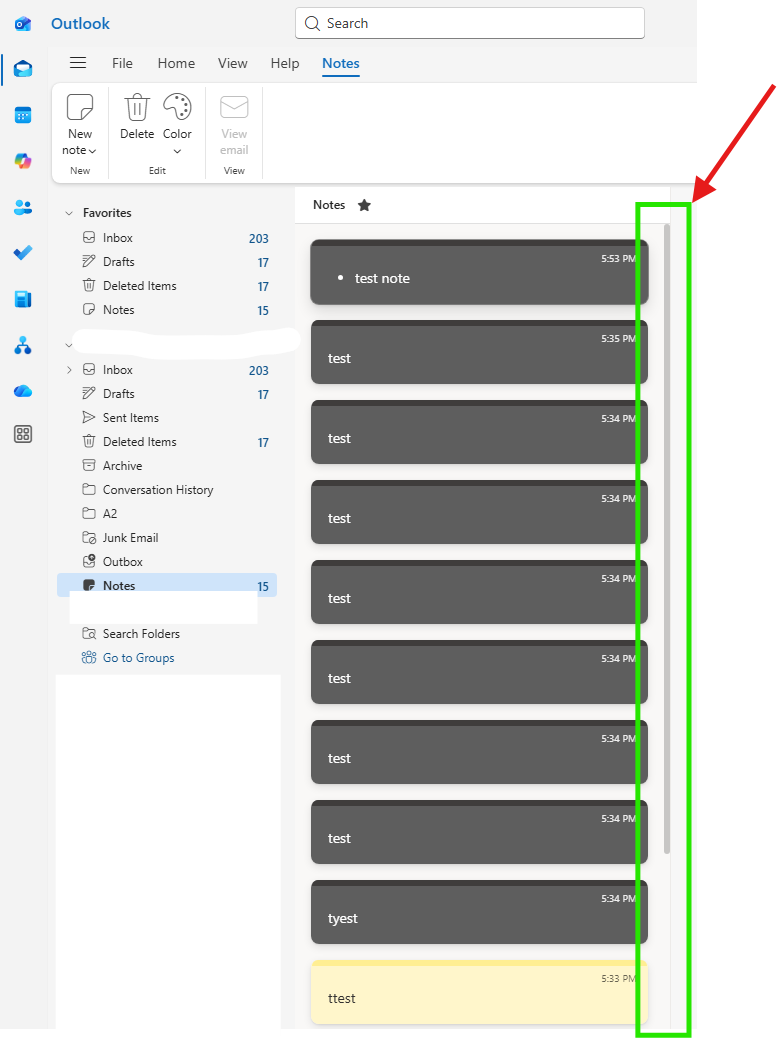Open the yellow 'ttest' note
This screenshot has width=777, height=1038.
coord(479,992)
